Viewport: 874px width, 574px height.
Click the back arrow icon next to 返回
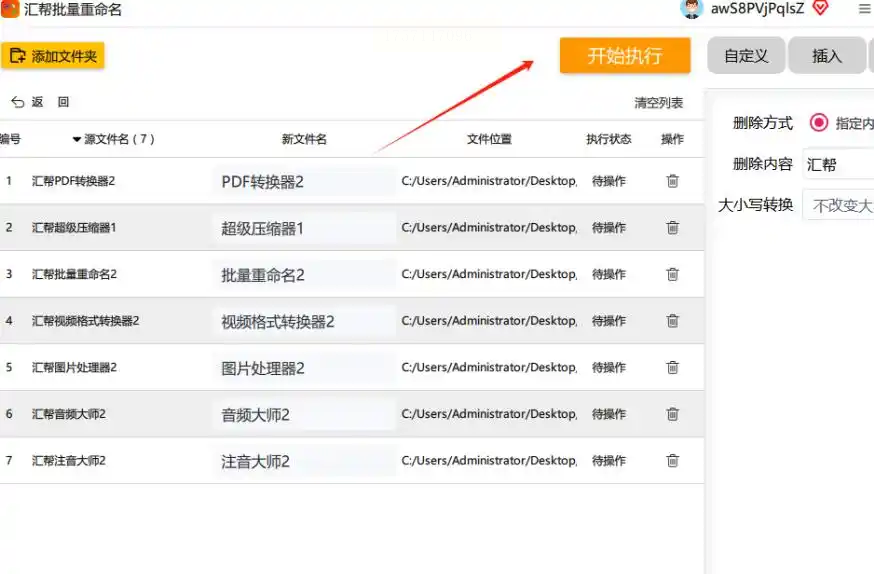17,102
